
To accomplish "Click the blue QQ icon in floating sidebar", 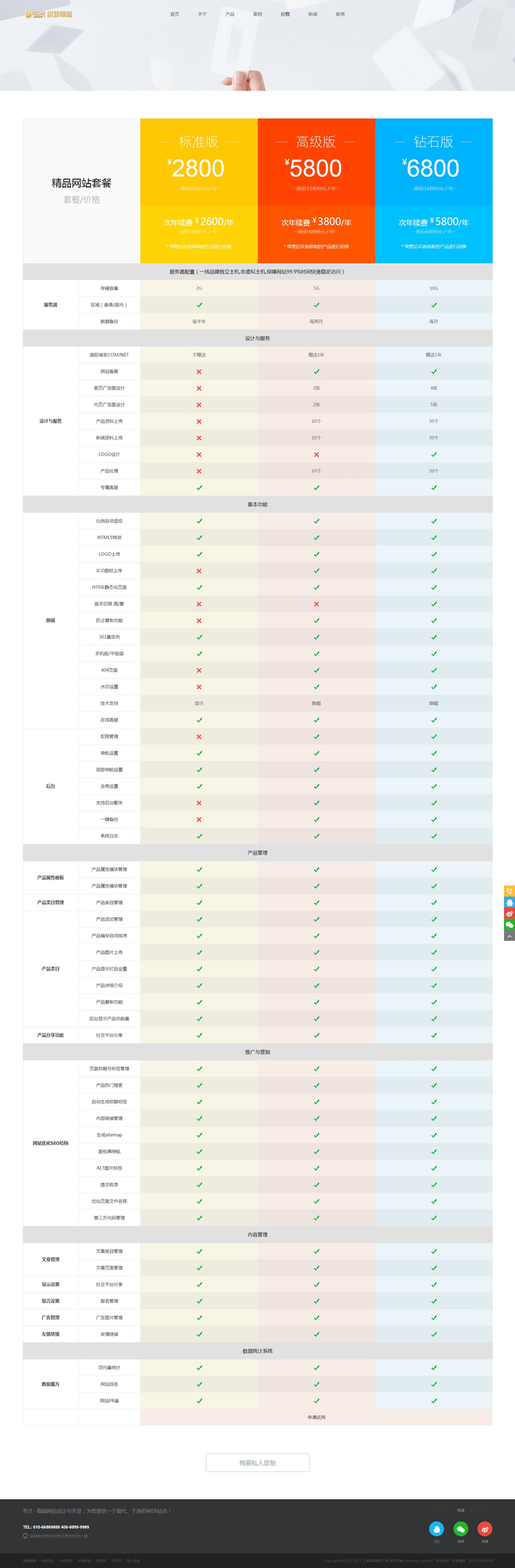I will tap(509, 903).
